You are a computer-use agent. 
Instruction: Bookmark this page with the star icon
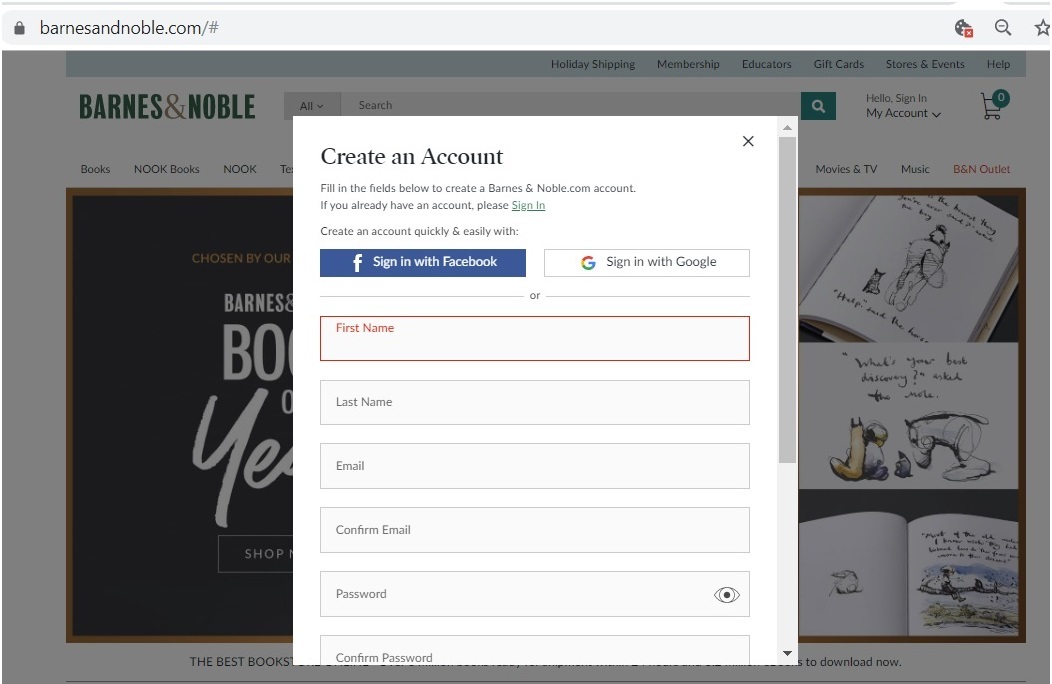(1042, 28)
